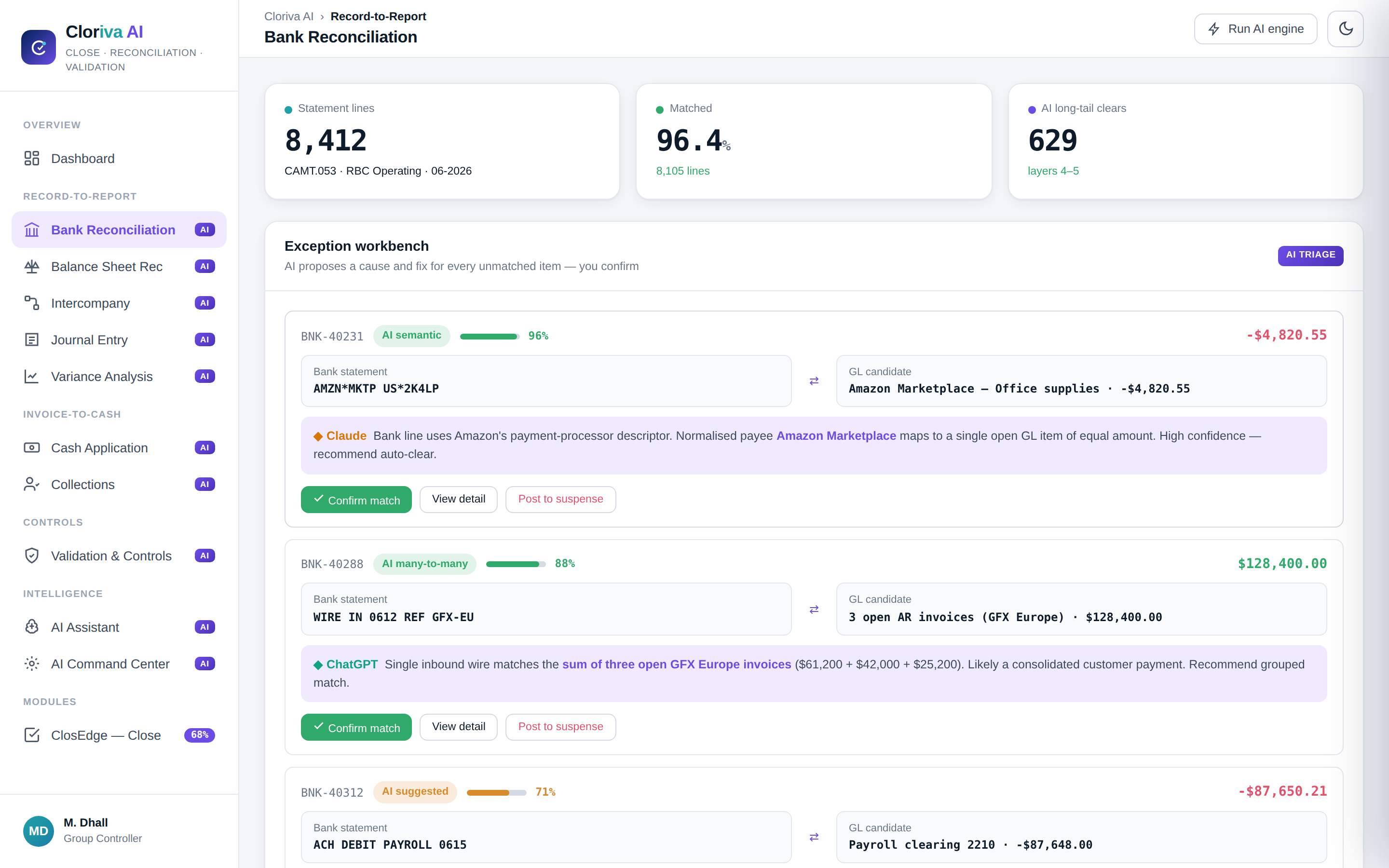1389x868 pixels.
Task: Click the AI semantic tag
Action: (x=411, y=335)
